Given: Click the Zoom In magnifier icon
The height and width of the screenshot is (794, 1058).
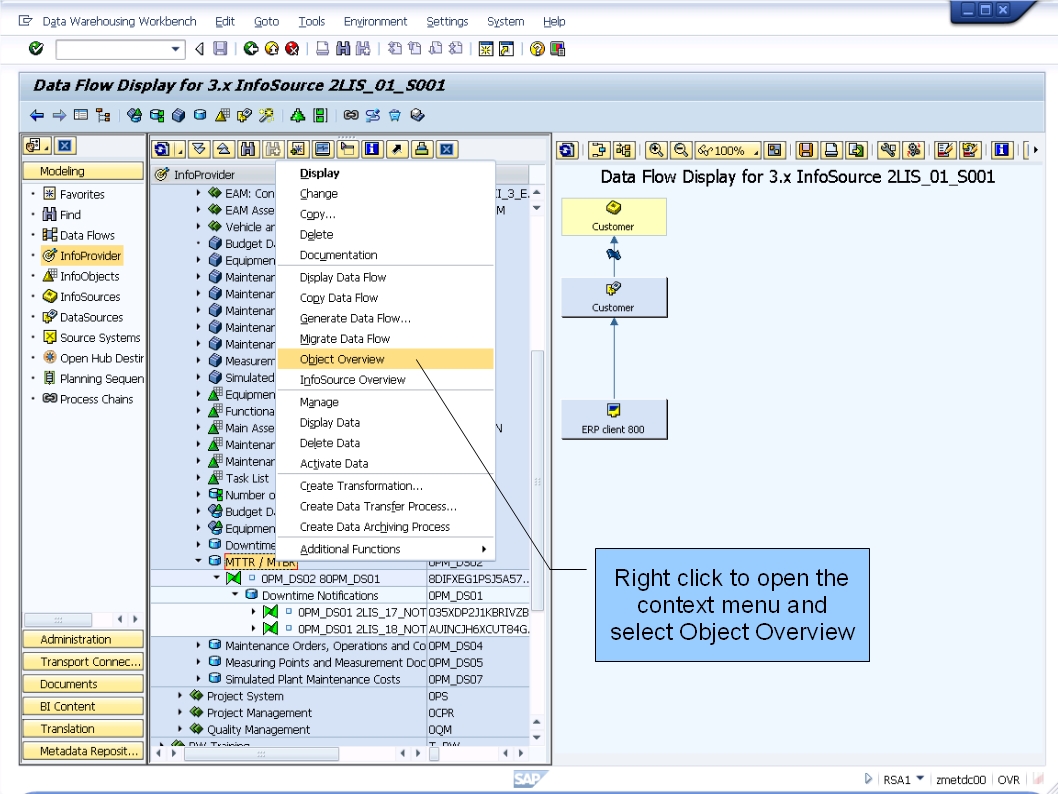Looking at the screenshot, I should click(x=656, y=150).
